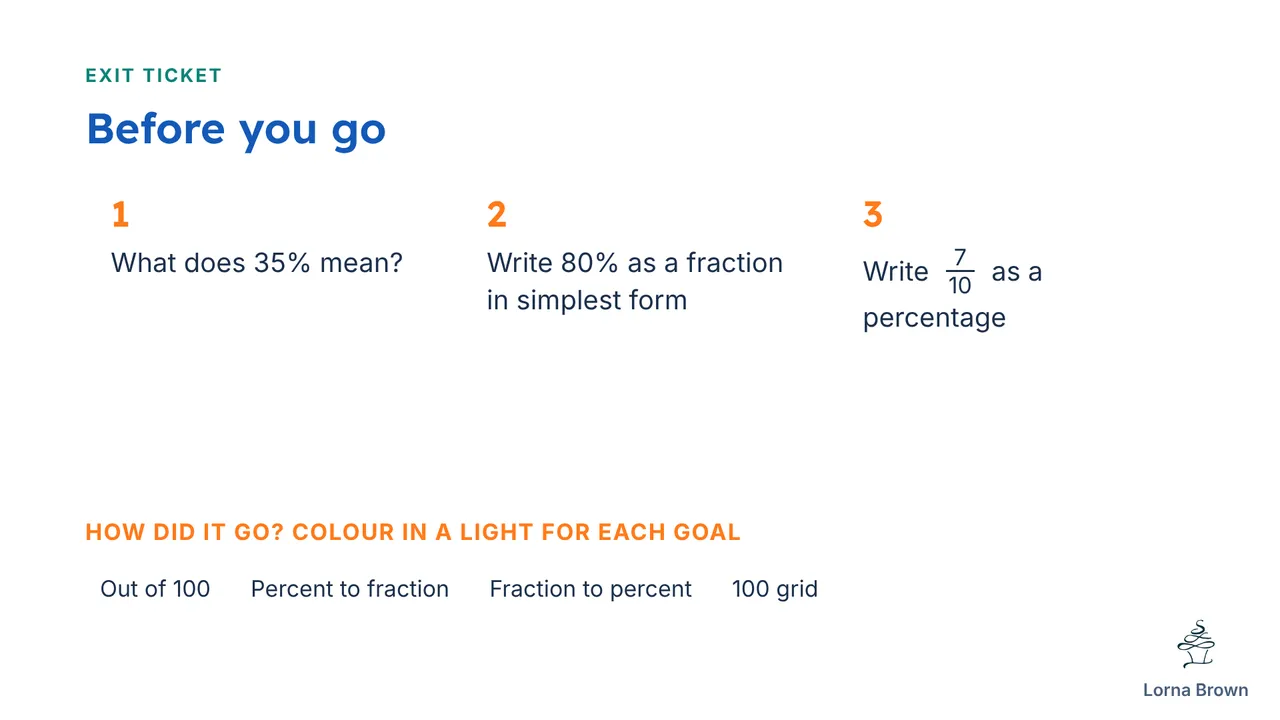1280x720 pixels.
Task: Click the word 'Write' in question 3
Action: [x=896, y=272]
